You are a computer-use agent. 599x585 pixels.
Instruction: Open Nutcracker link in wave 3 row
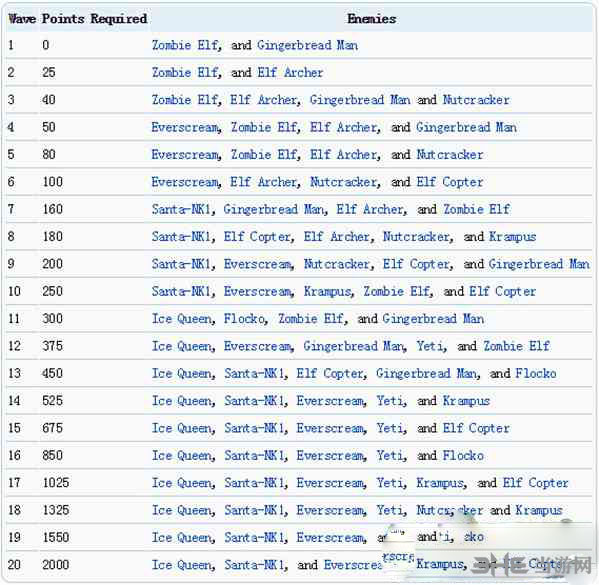pos(476,100)
